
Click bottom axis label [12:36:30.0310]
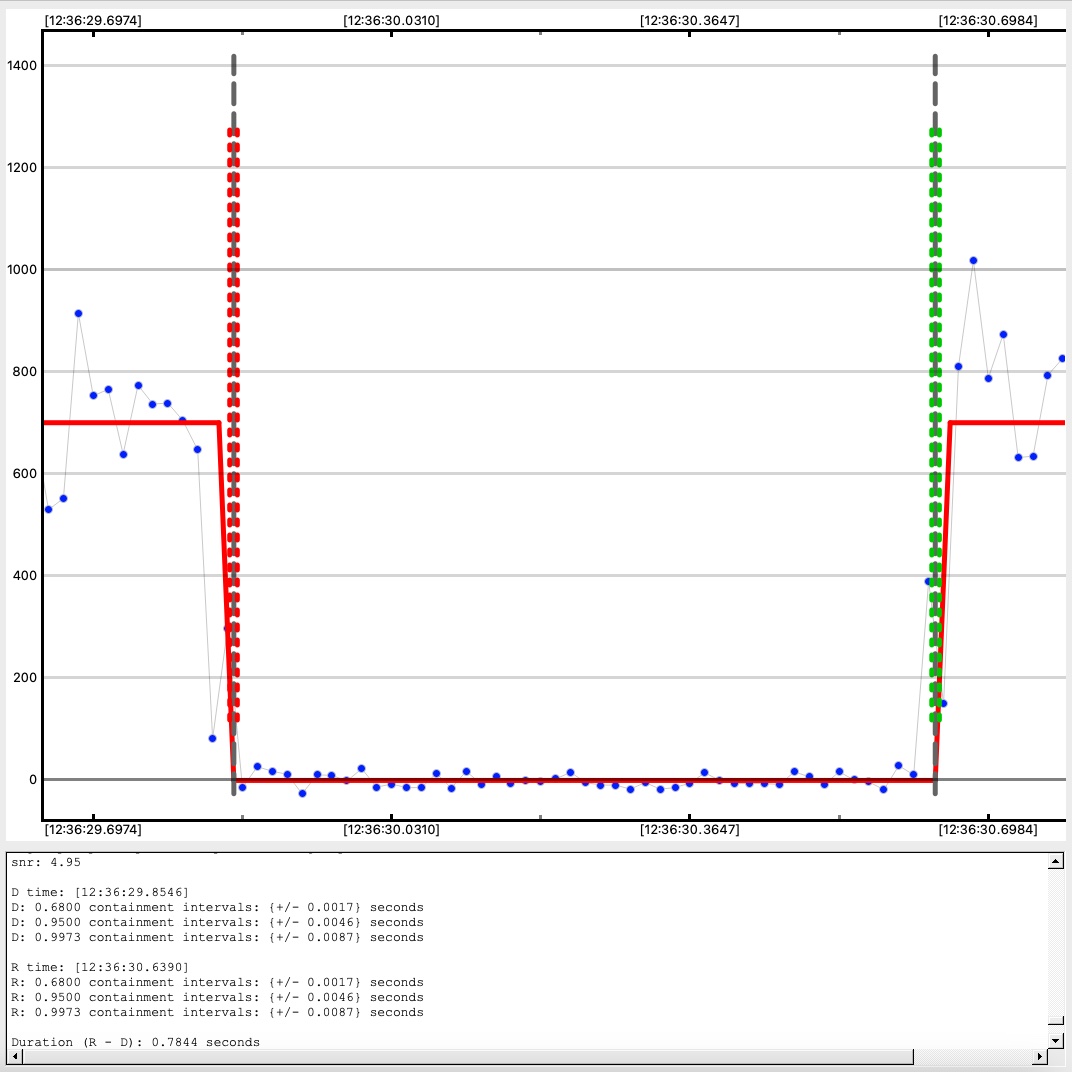(x=391, y=829)
